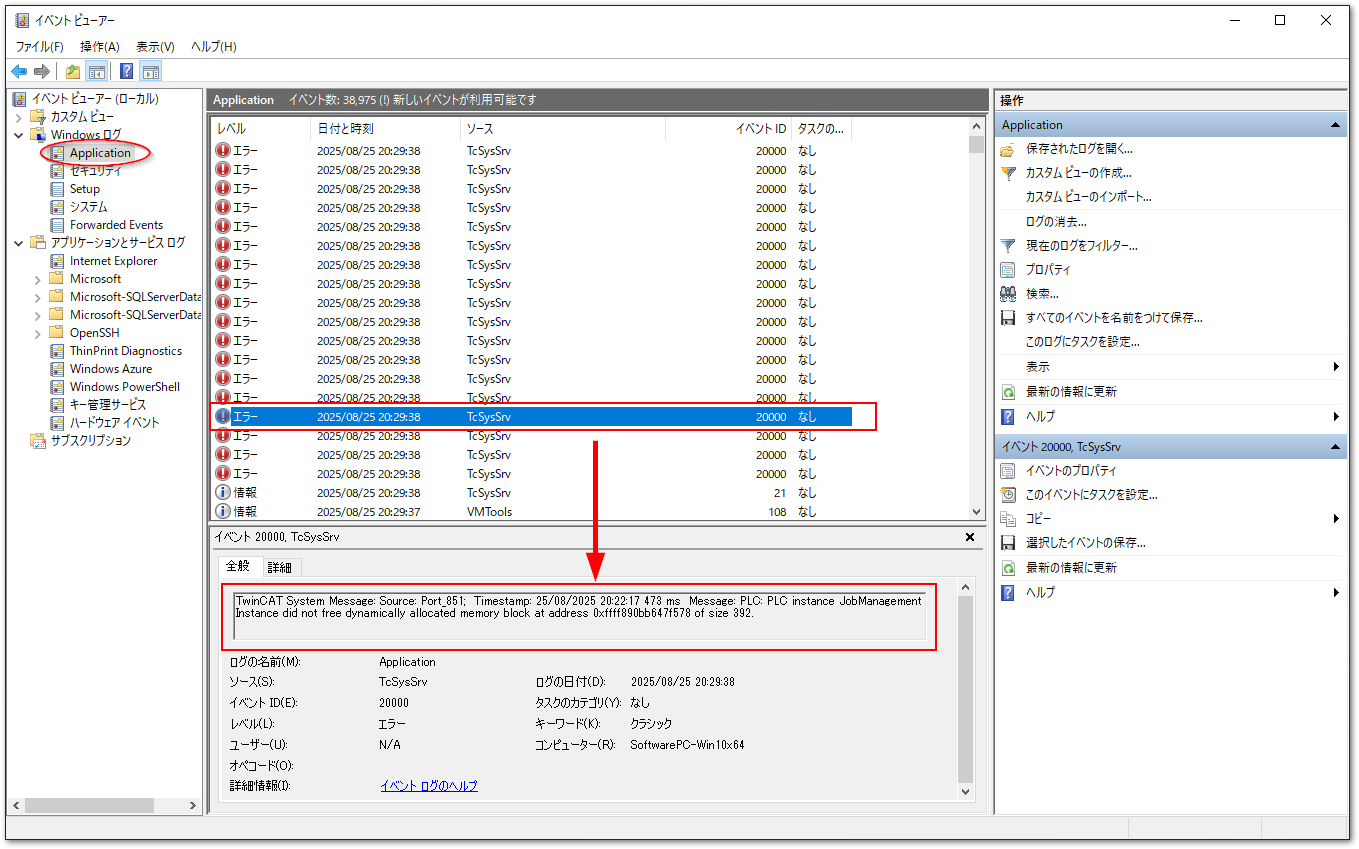Click the TwinCAT System Message description text
The image size is (1359, 849).
click(578, 607)
